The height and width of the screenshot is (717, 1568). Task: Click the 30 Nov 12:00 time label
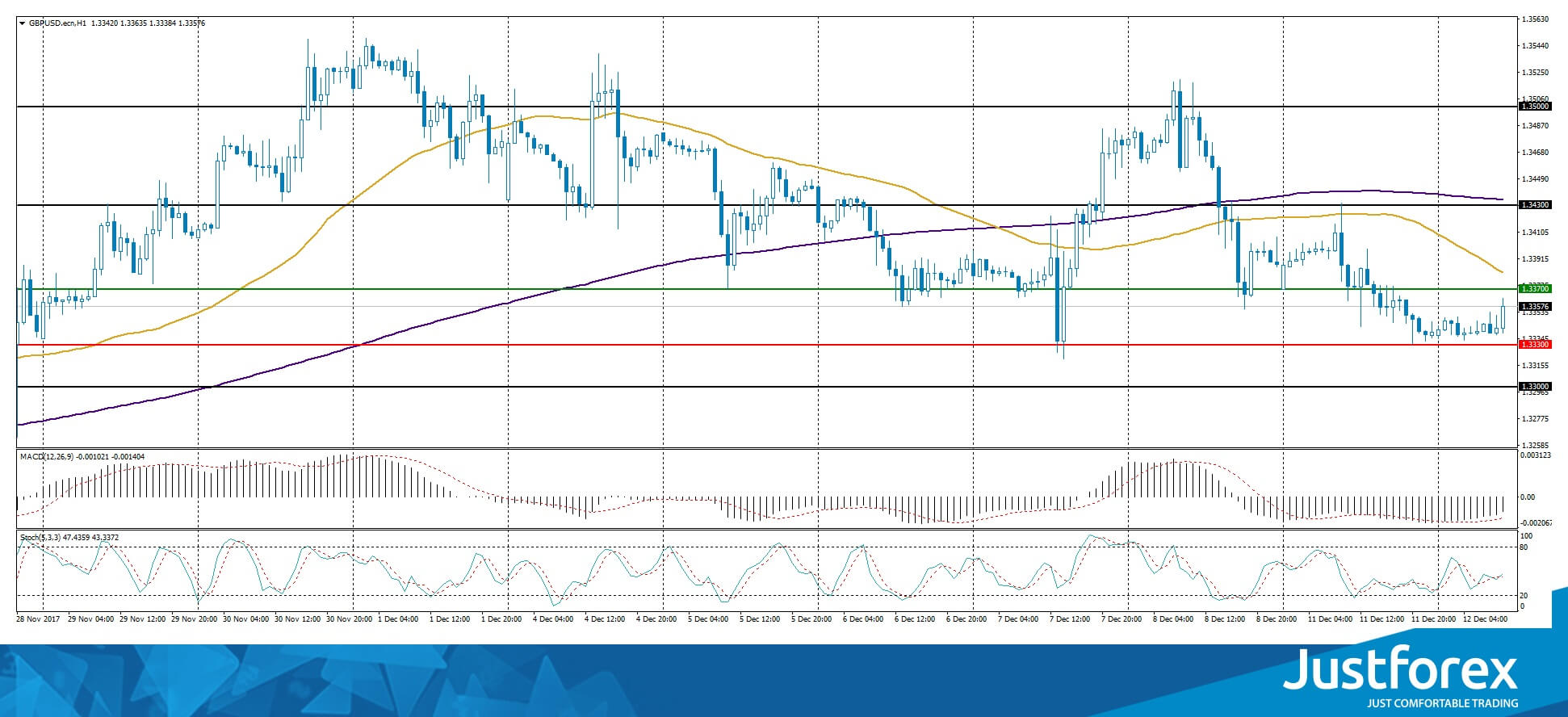click(x=297, y=619)
